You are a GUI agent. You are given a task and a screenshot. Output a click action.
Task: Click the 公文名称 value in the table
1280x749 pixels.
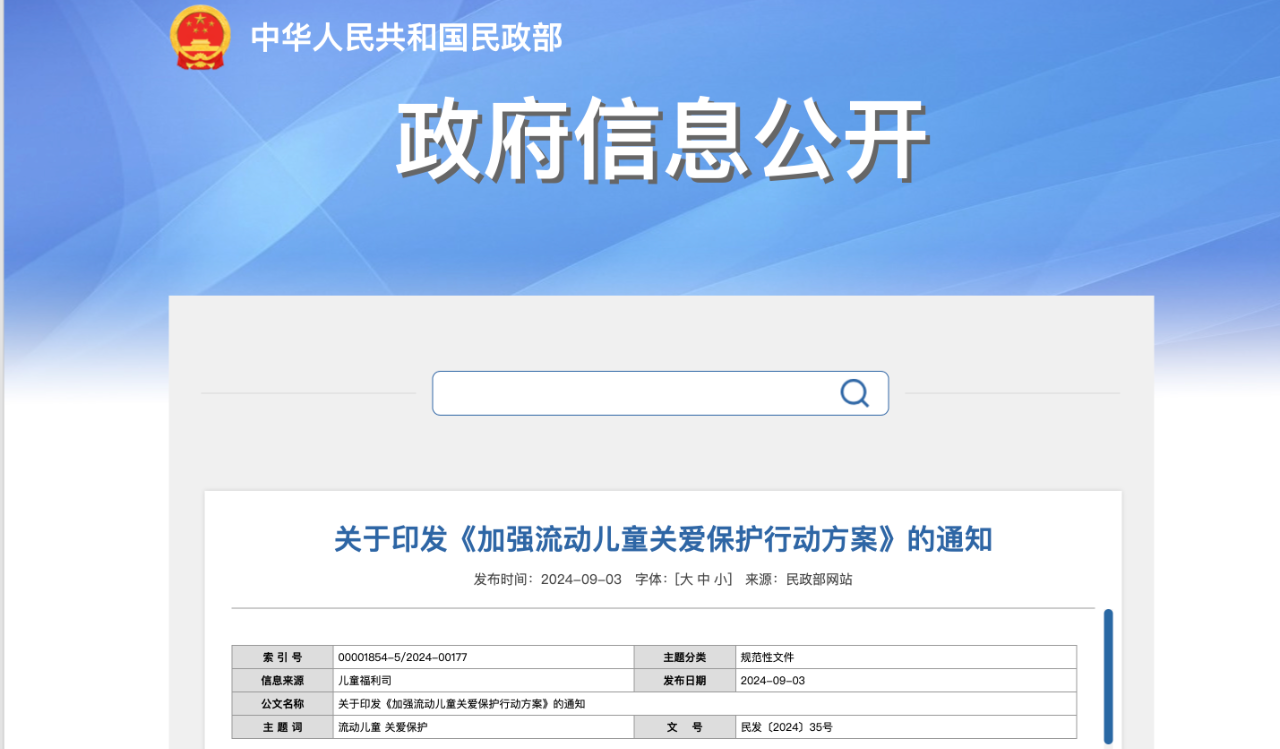(x=461, y=703)
